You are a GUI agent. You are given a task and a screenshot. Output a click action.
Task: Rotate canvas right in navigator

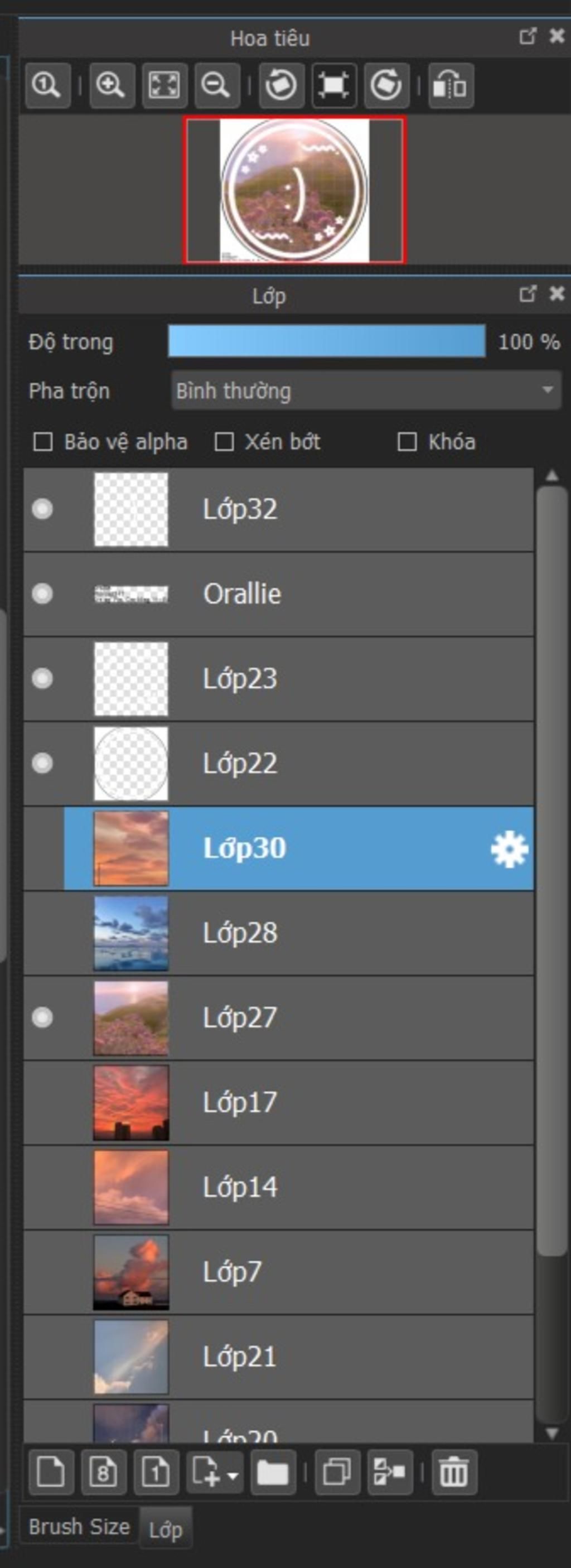(x=386, y=85)
